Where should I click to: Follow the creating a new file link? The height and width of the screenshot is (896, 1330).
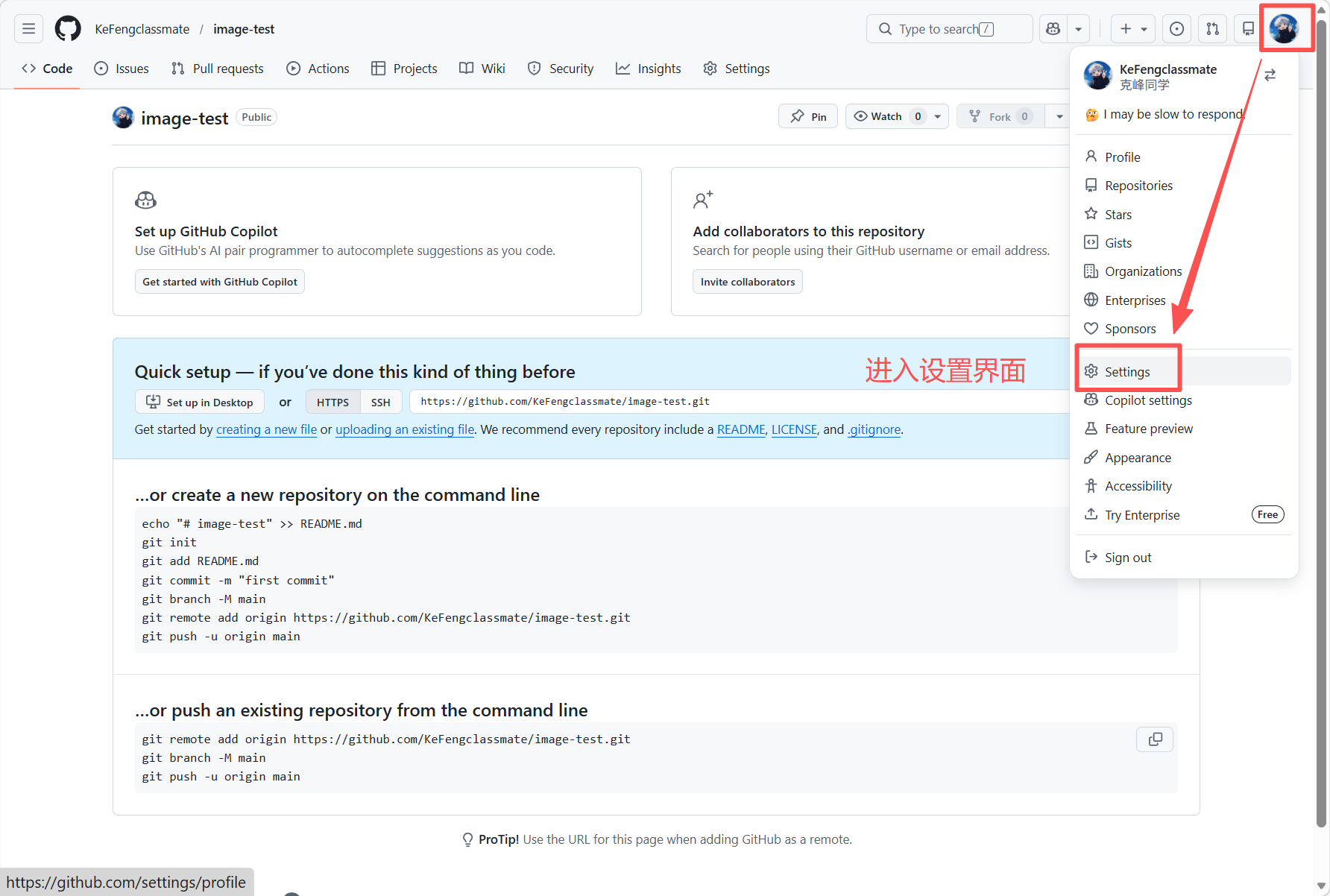point(266,429)
